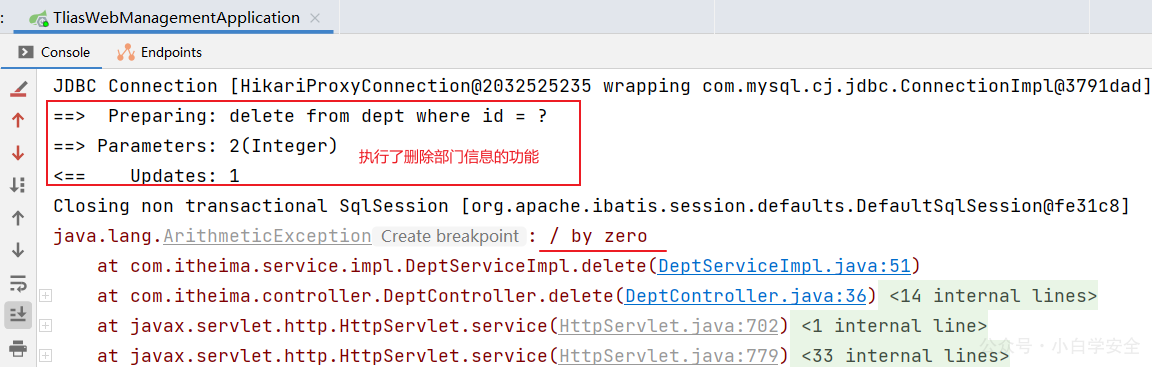Expand the fold beside HttpServlet.java:702 line

(x=46, y=325)
